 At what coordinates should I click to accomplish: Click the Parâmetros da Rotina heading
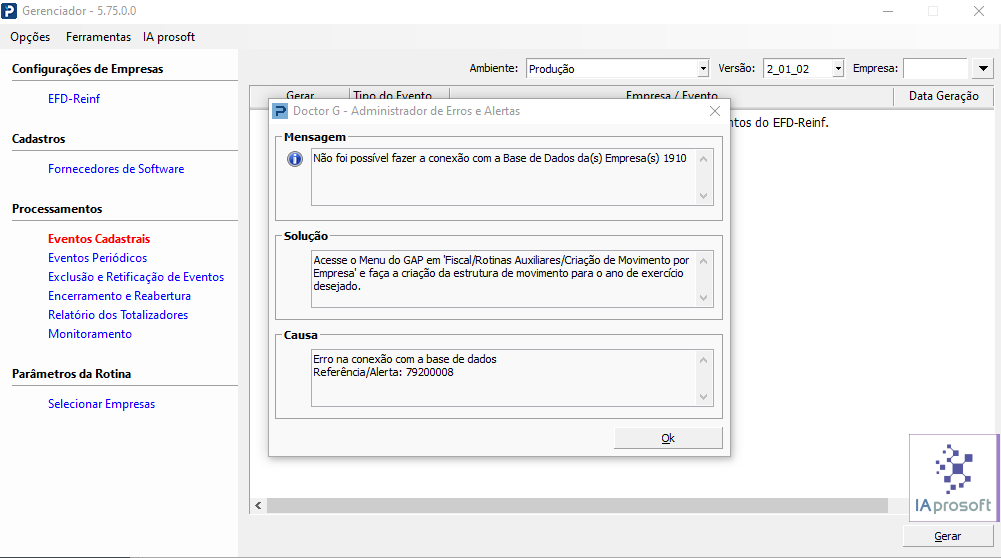[72, 374]
